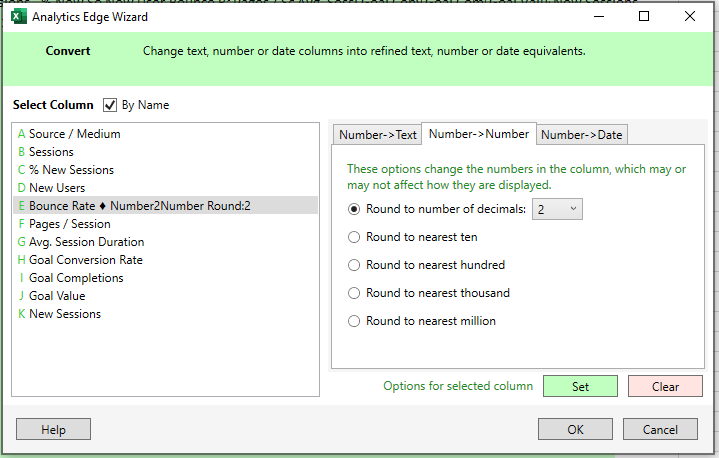Image resolution: width=719 pixels, height=458 pixels.
Task: Open the decimals count dropdown
Action: (557, 209)
